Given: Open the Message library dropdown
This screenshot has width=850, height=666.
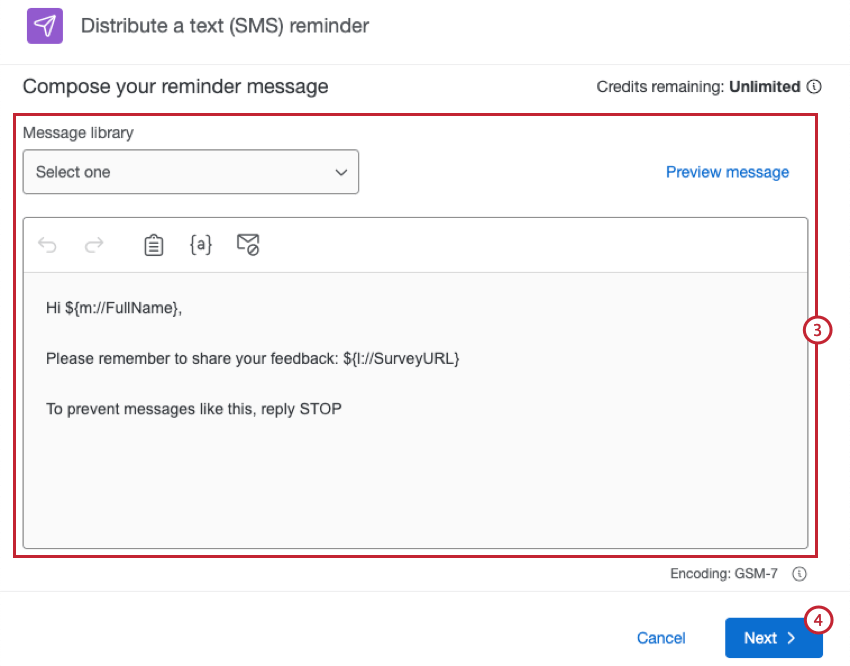Looking at the screenshot, I should (190, 171).
